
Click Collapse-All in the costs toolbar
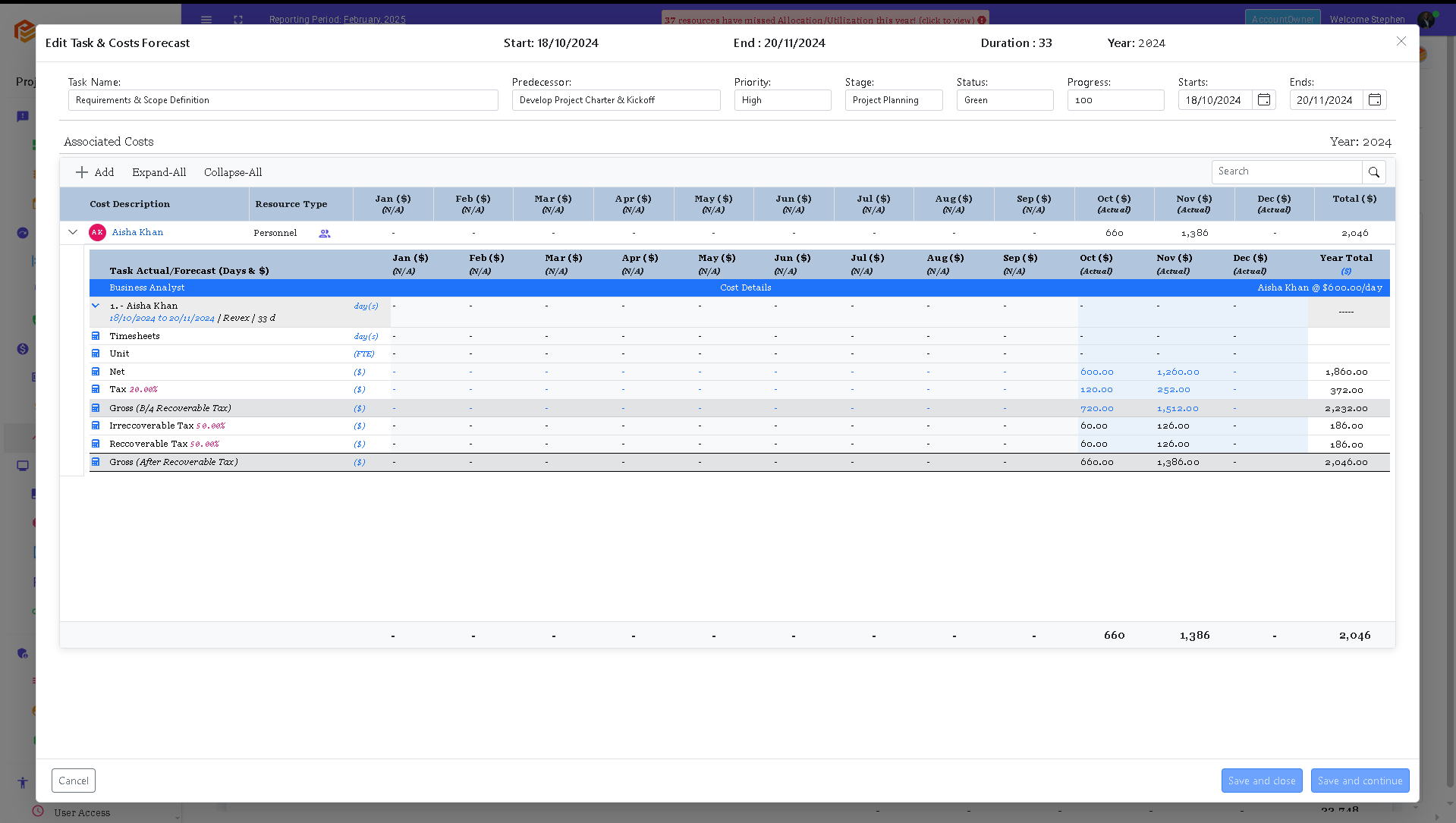[x=233, y=172]
